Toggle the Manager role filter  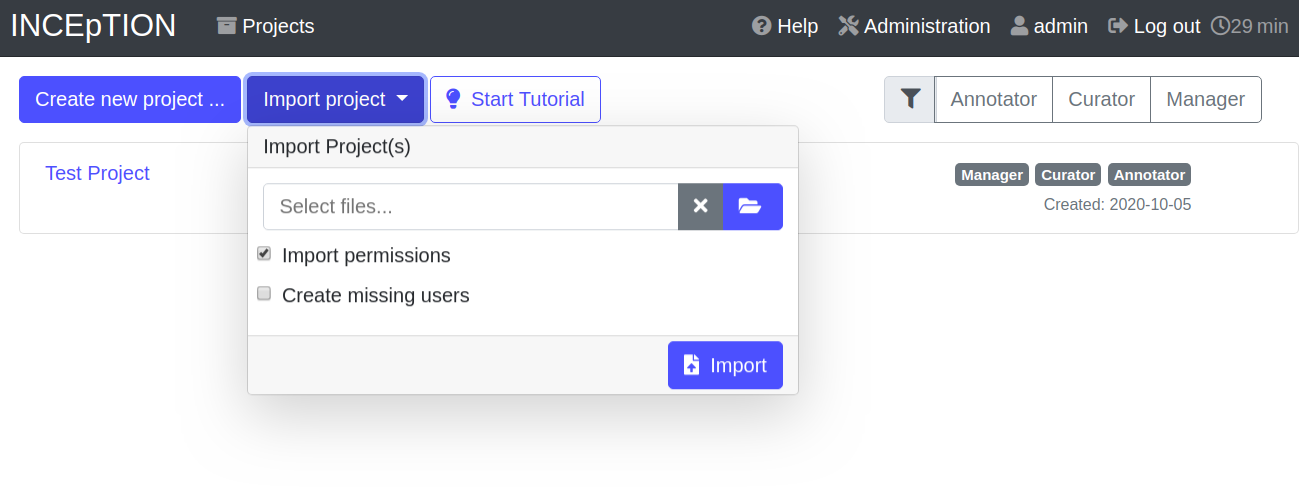(x=1205, y=99)
